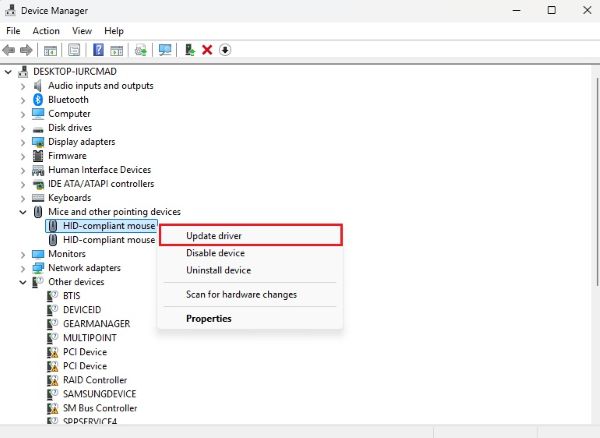Click the IDE ATA/ATAPI controllers icon

point(38,184)
